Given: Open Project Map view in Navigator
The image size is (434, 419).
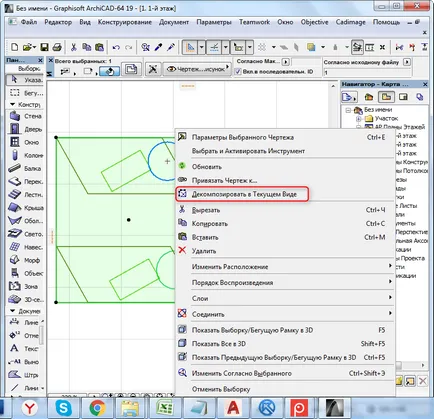Looking at the screenshot, I should pos(369,97).
